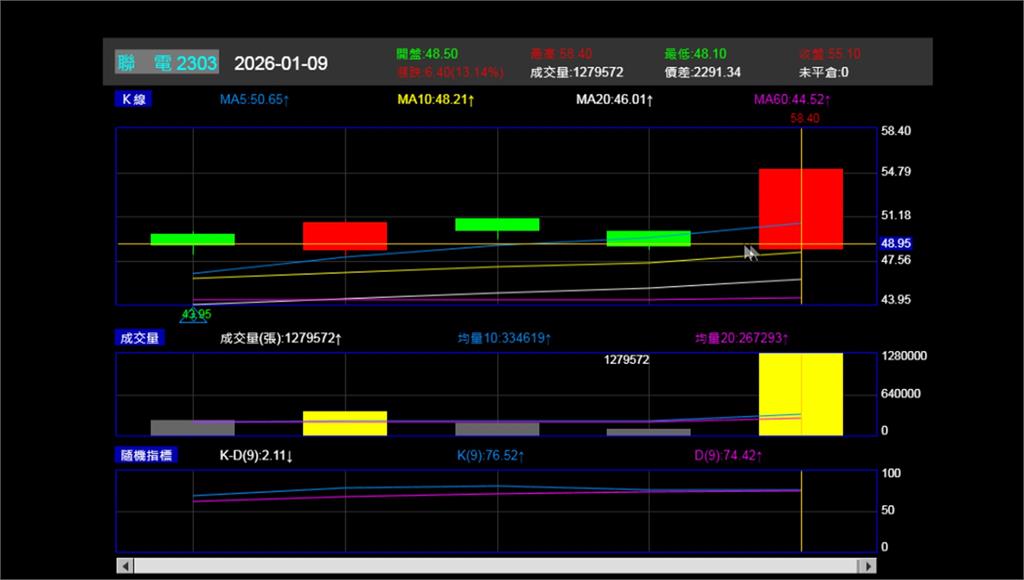
Task: Click the scrollbar right arrow
Action: (868, 566)
